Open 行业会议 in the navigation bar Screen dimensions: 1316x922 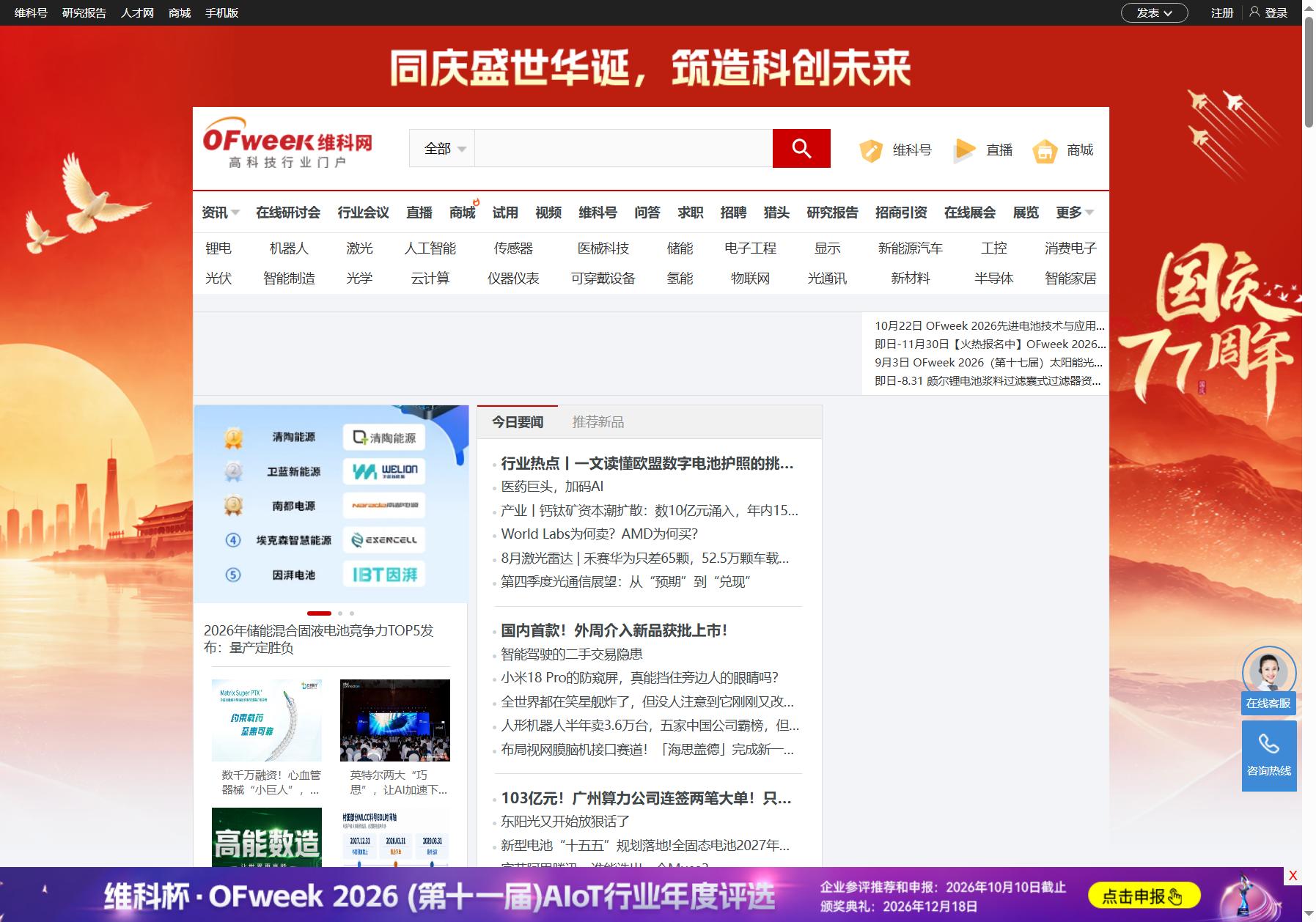(x=364, y=213)
